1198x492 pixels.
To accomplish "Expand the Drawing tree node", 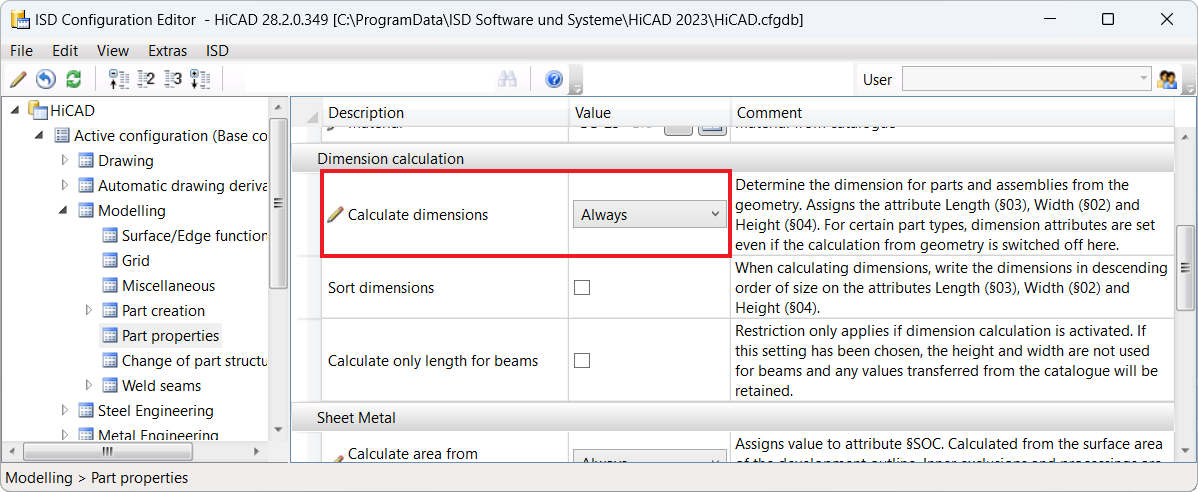I will (x=64, y=160).
